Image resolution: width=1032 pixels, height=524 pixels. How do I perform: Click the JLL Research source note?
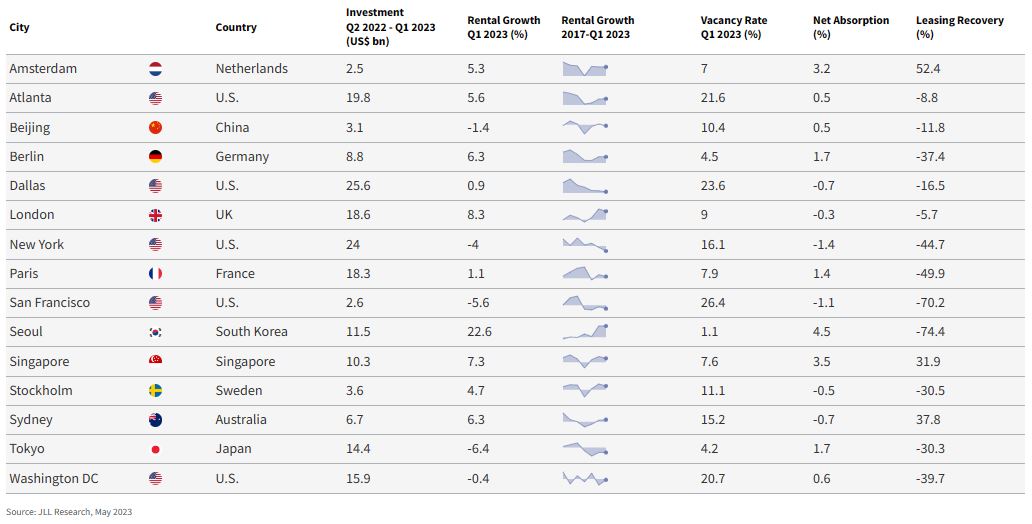click(x=69, y=512)
